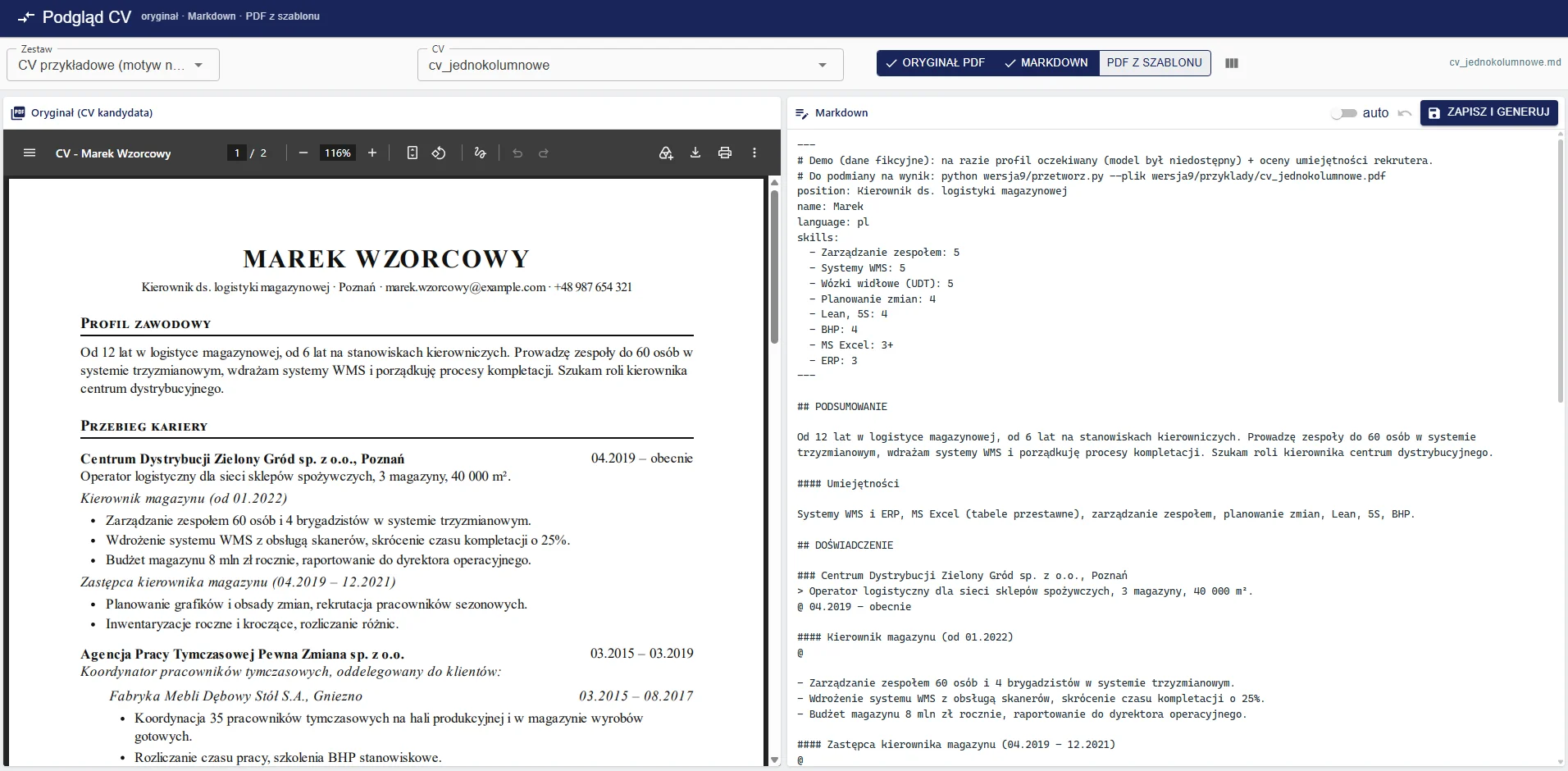Click the PDF scroll down arrow

pyautogui.click(x=774, y=760)
